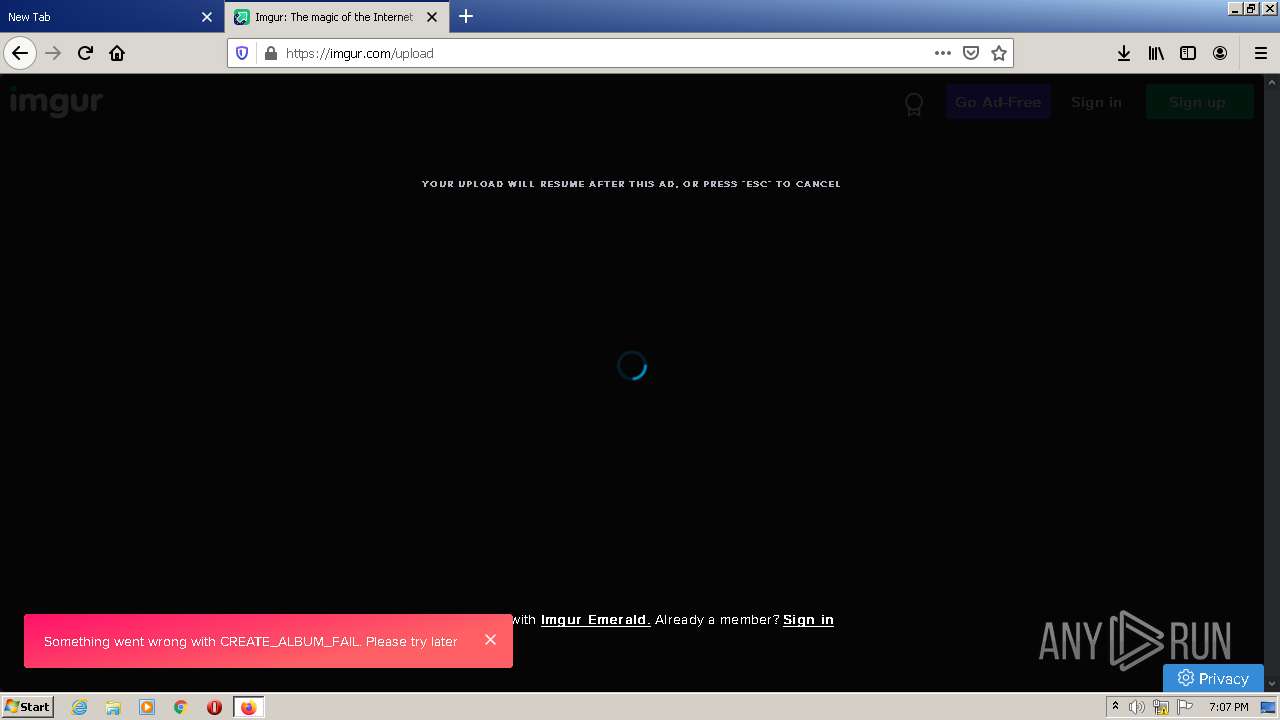Viewport: 1280px width, 720px height.
Task: Save page to Pocket
Action: [970, 53]
